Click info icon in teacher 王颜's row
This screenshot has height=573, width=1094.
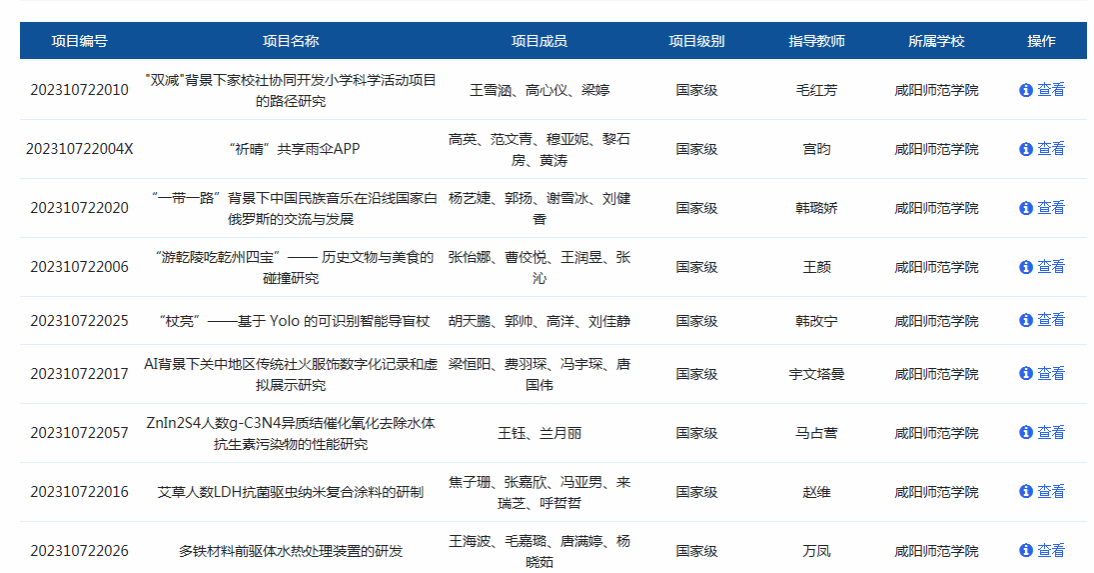point(1025,267)
